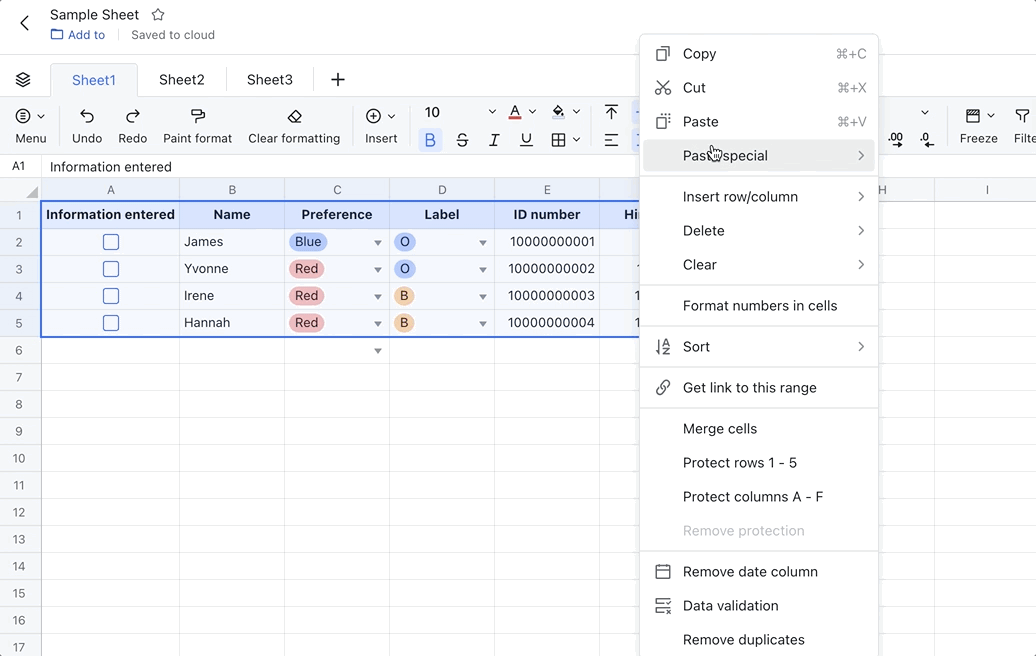Click the Redo arrow icon
1036x656 pixels.
(132, 117)
